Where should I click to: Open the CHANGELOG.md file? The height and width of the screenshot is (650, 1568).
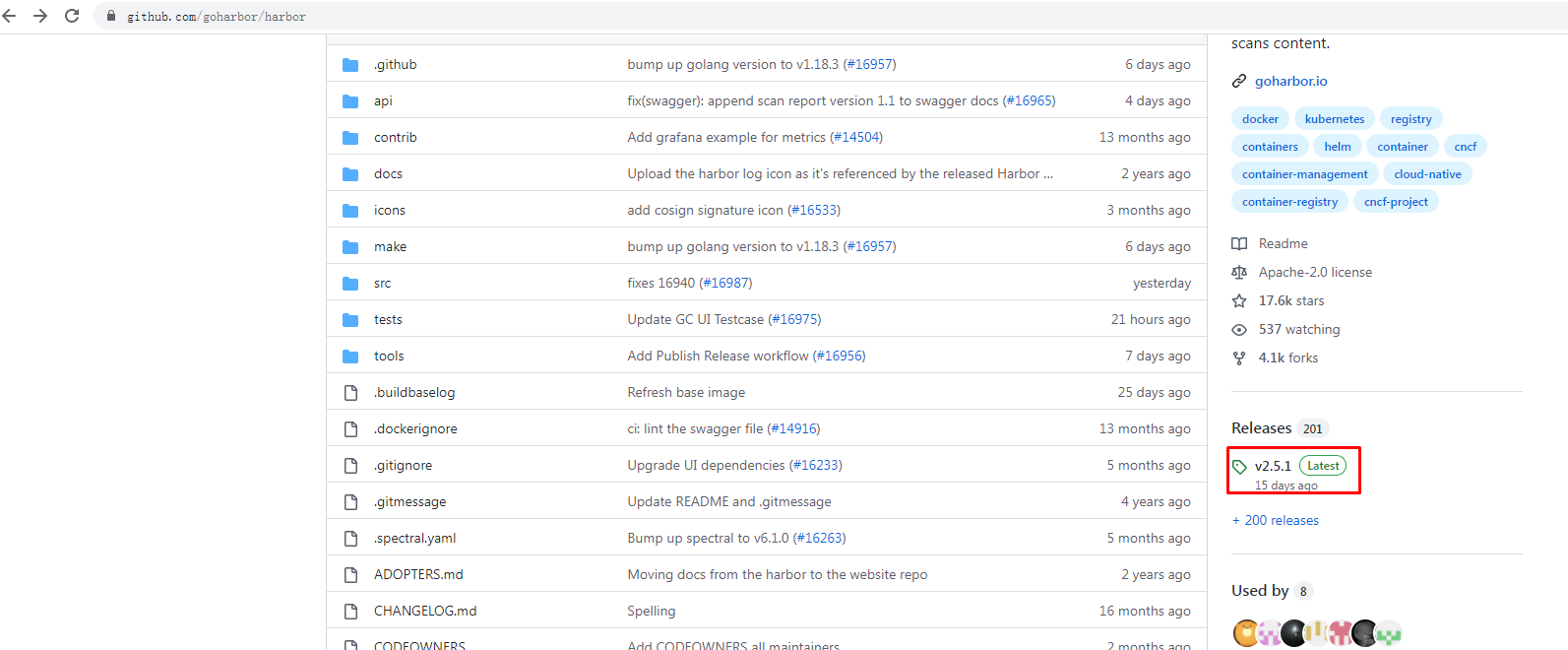425,612
